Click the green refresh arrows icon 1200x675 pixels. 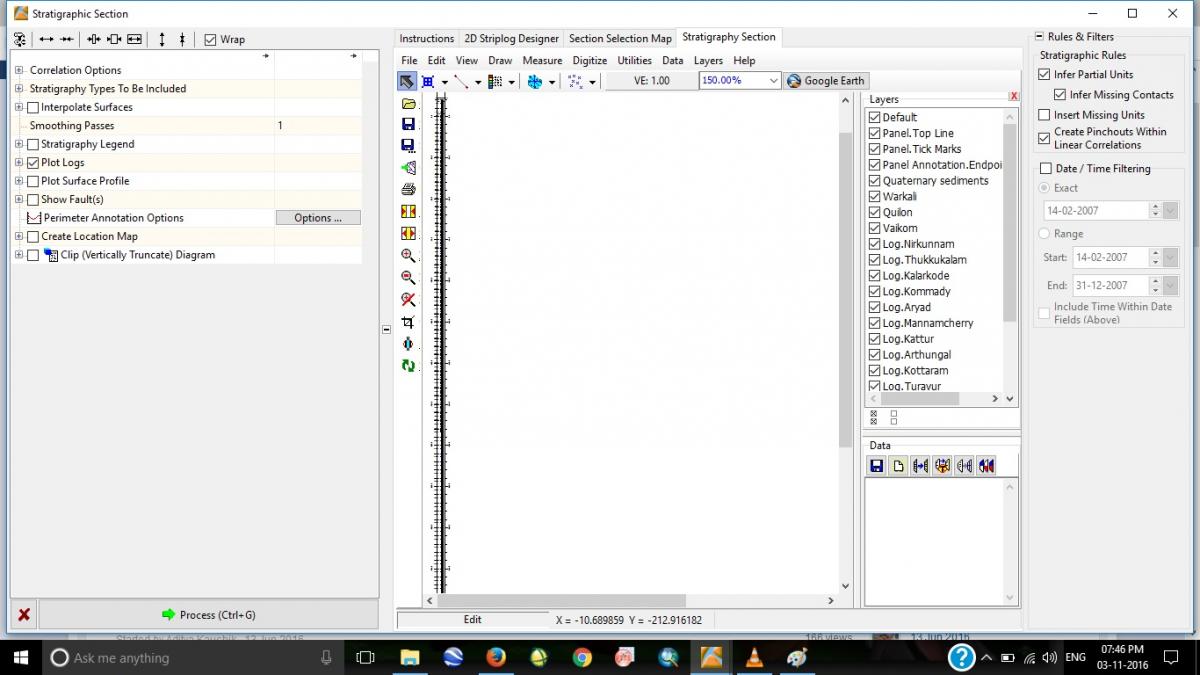tap(408, 366)
